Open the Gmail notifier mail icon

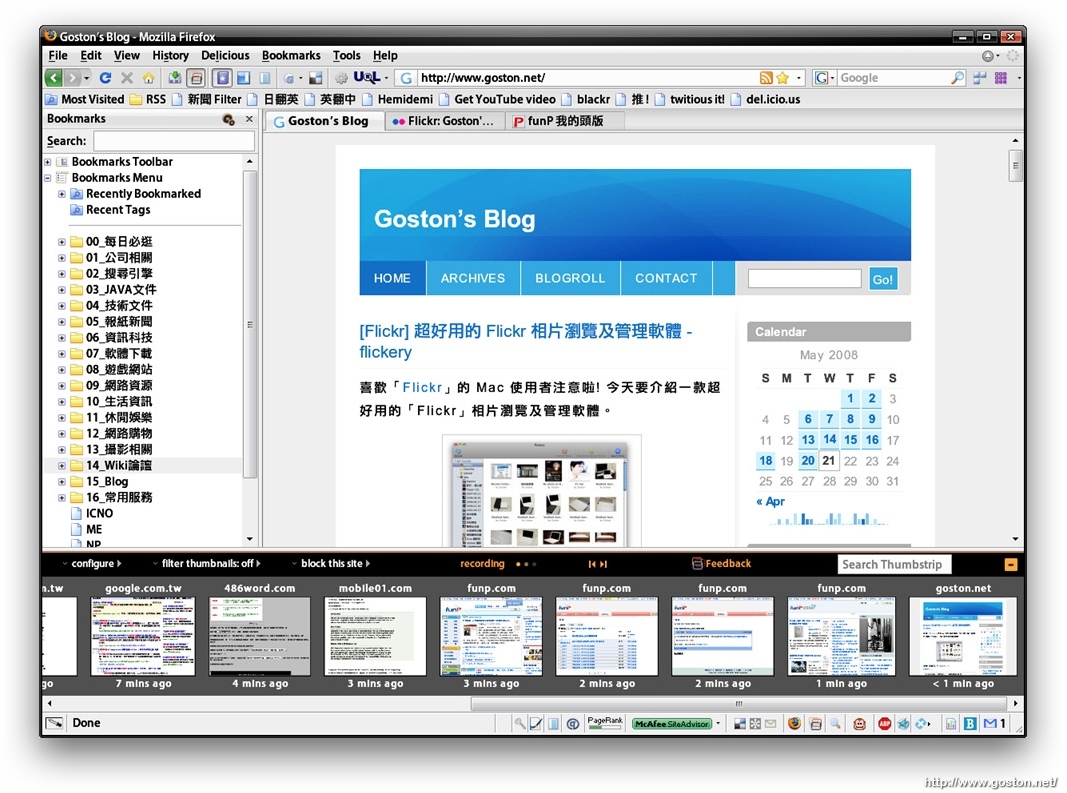click(990, 723)
